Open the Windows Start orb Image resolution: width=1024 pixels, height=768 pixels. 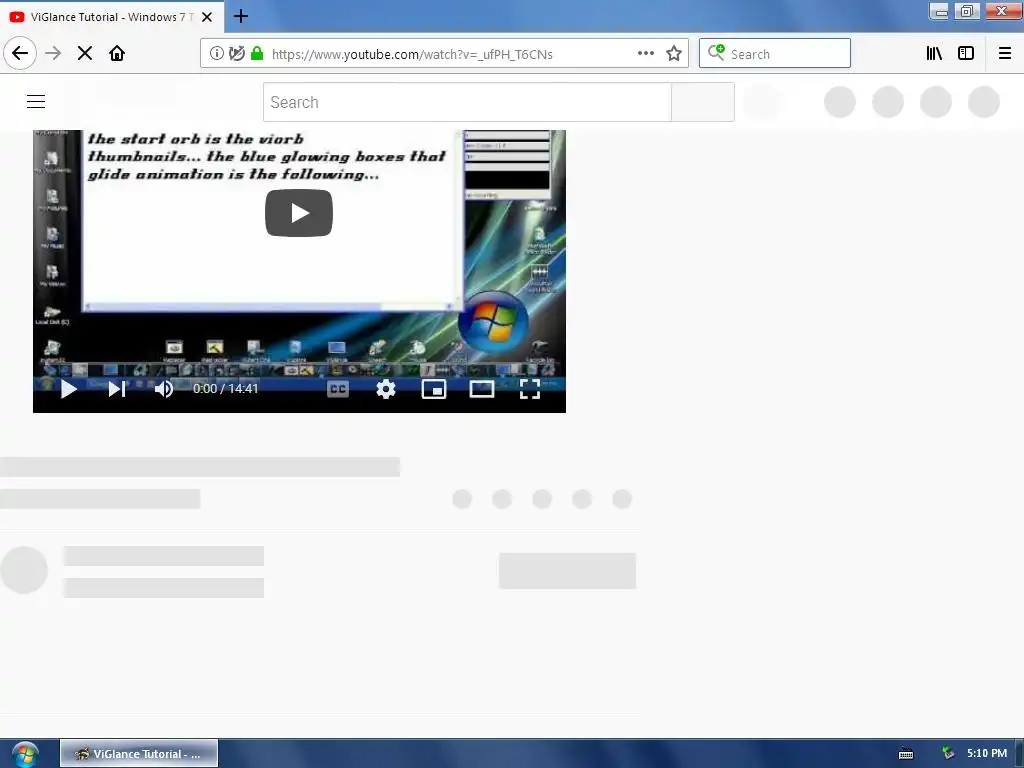[x=25, y=754]
